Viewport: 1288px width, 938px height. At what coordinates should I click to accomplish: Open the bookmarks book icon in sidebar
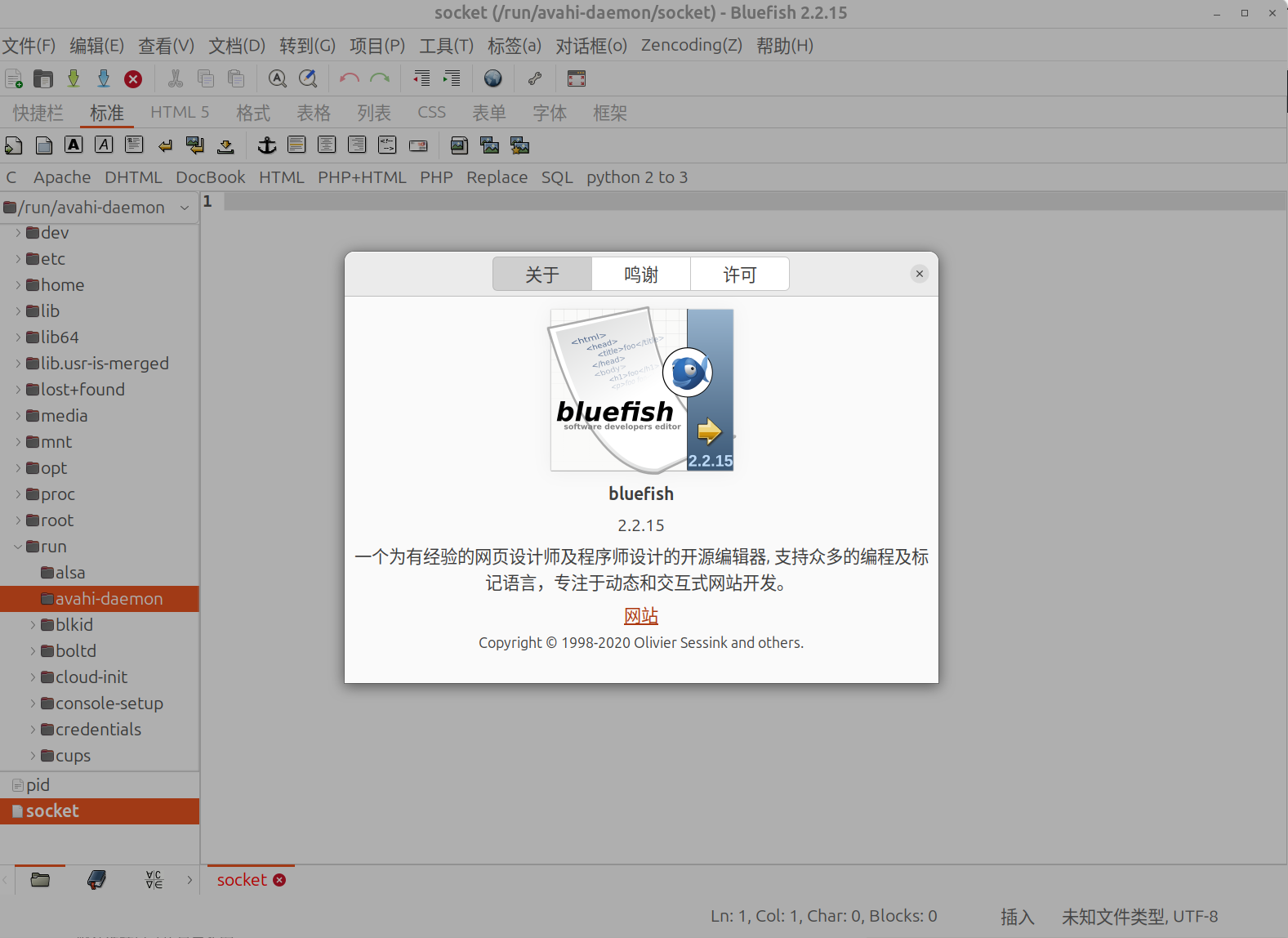pyautogui.click(x=96, y=880)
